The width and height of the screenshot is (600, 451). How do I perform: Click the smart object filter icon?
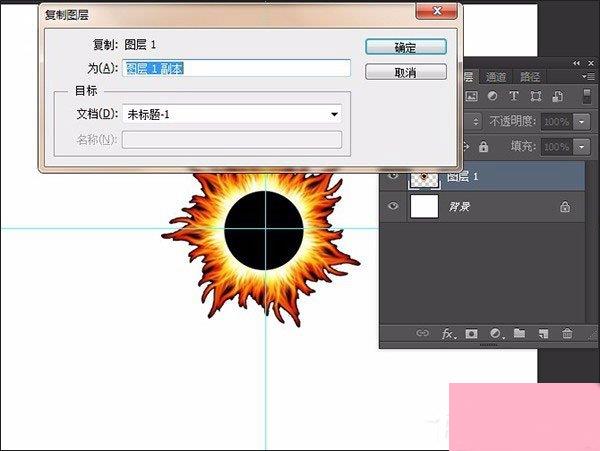(557, 96)
